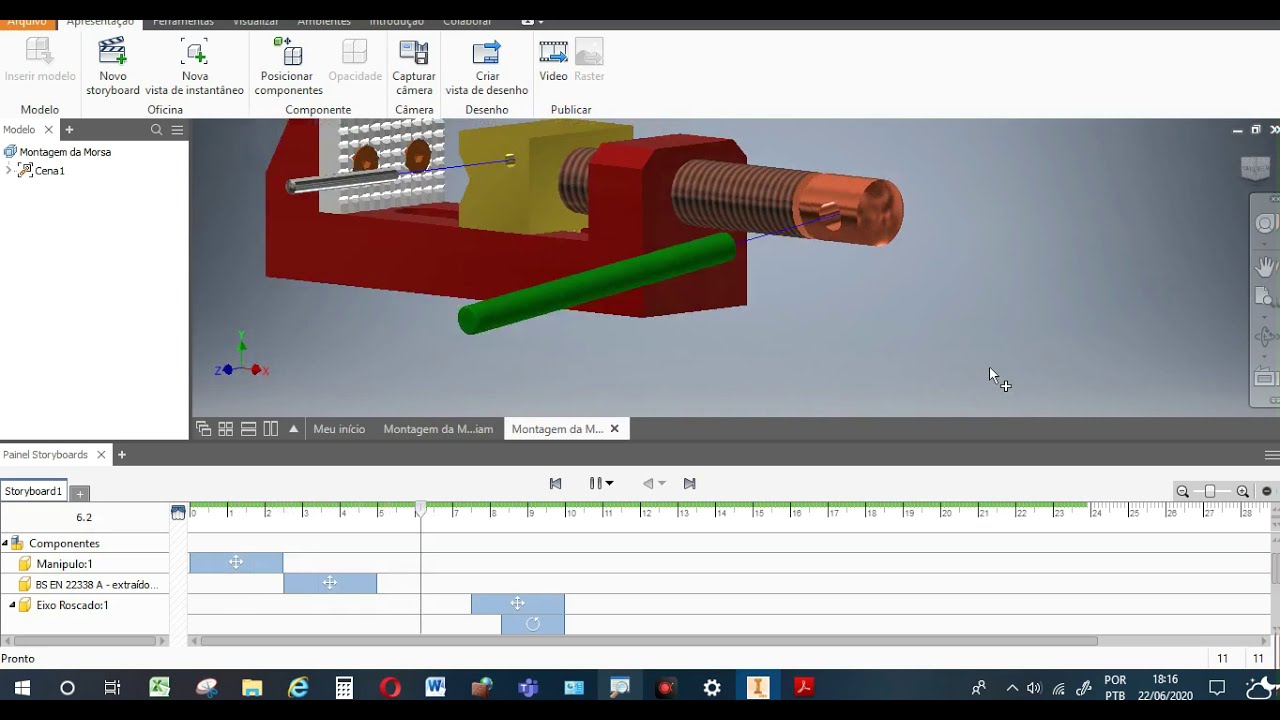Jump to the storyboard end
Image resolution: width=1280 pixels, height=720 pixels.
689,483
